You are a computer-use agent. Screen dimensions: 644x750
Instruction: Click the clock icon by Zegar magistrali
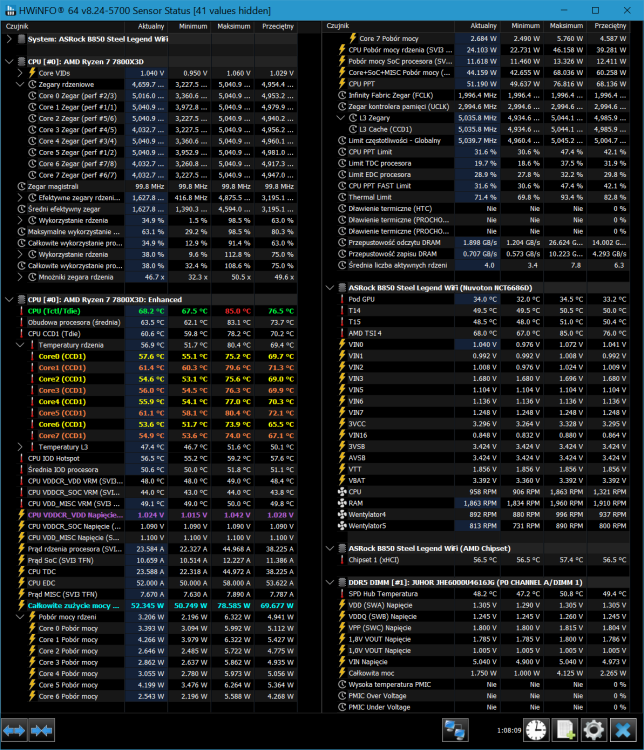[x=22, y=187]
